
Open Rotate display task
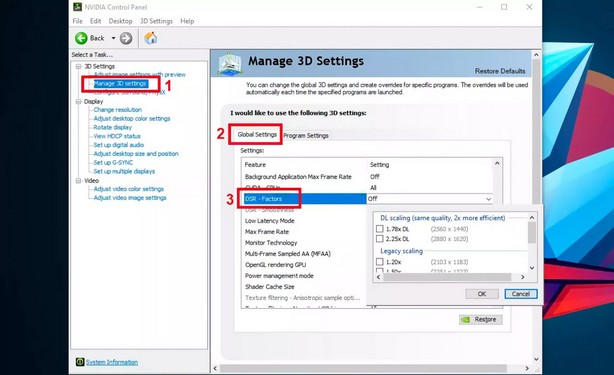pos(112,127)
